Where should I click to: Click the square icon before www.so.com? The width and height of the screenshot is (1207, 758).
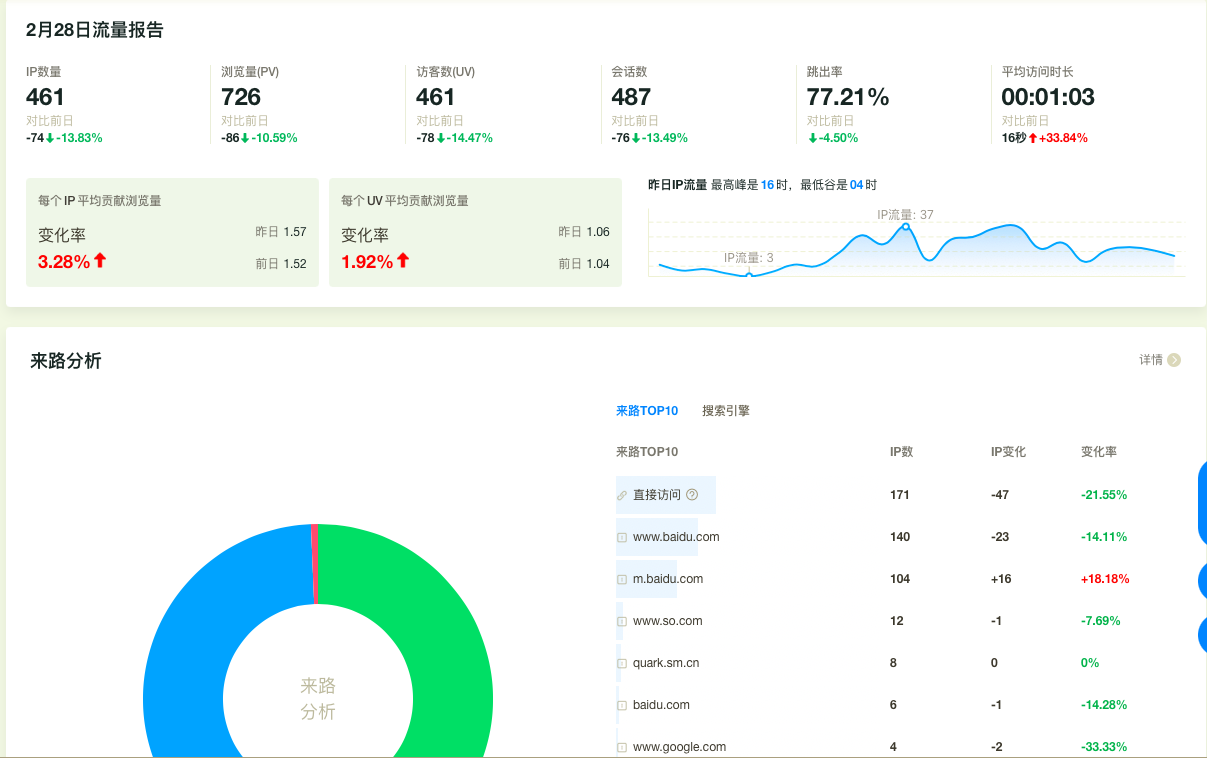coord(622,621)
